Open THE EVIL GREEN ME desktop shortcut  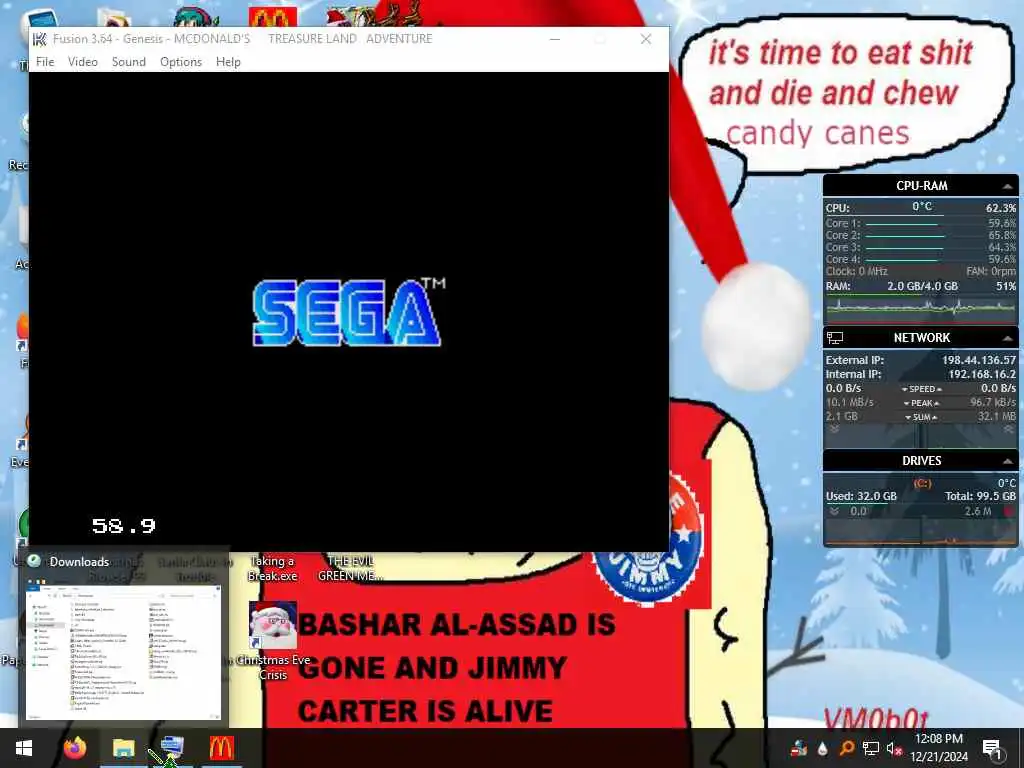(x=350, y=568)
